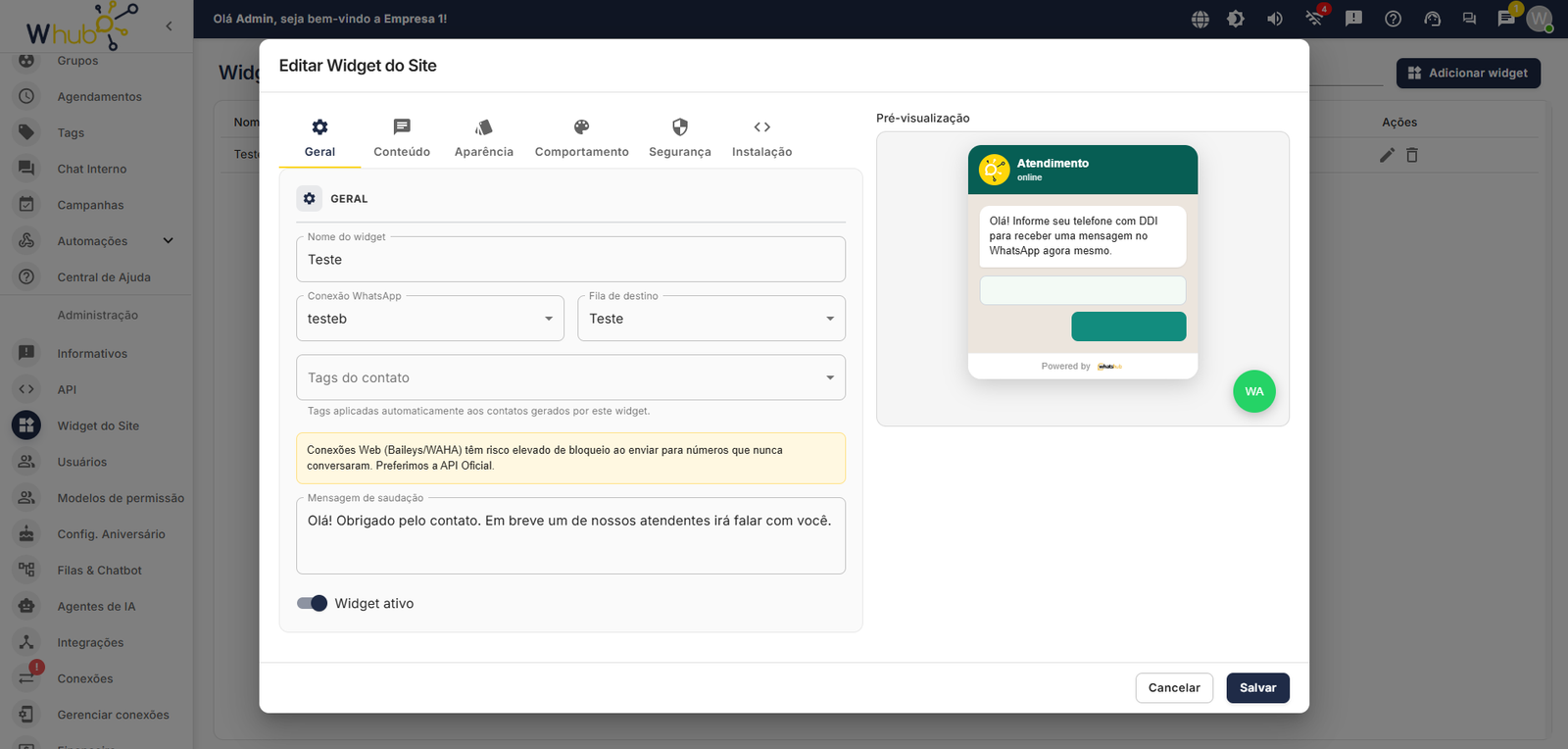This screenshot has height=749, width=1568.
Task: Switch to the Conteúdo tab
Action: [402, 138]
